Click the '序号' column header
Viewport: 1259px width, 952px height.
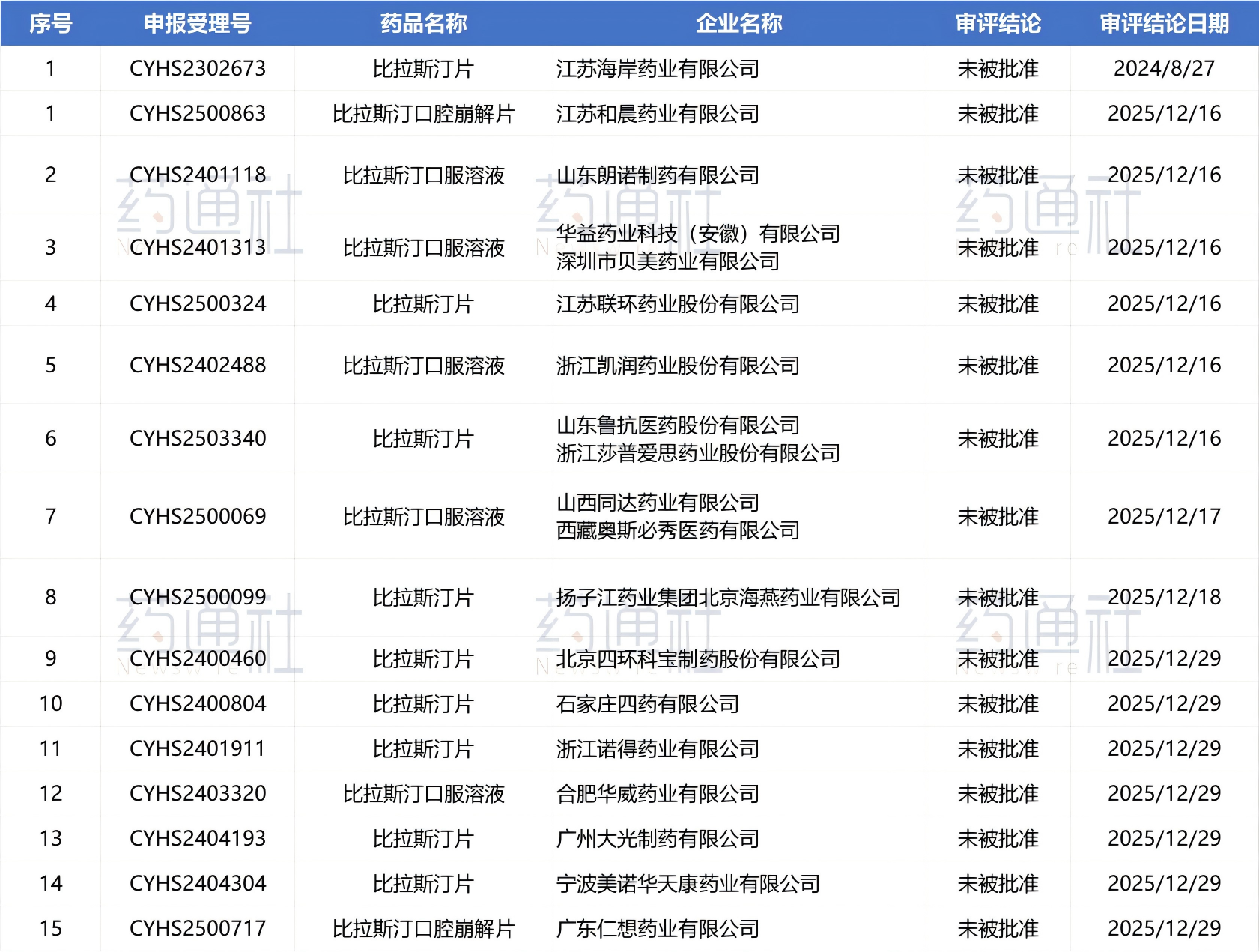point(50,24)
